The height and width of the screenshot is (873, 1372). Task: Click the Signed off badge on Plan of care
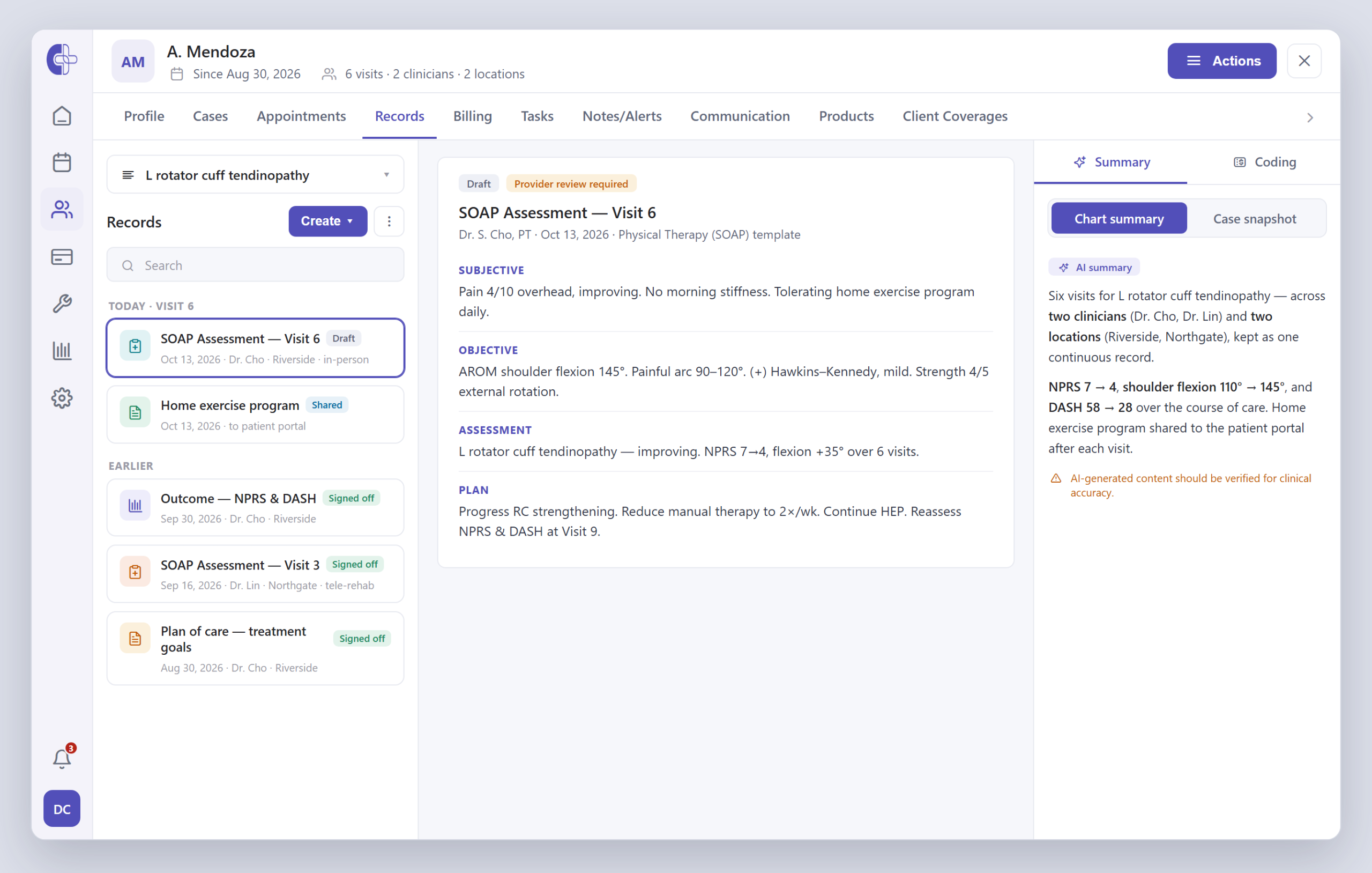[x=362, y=639]
